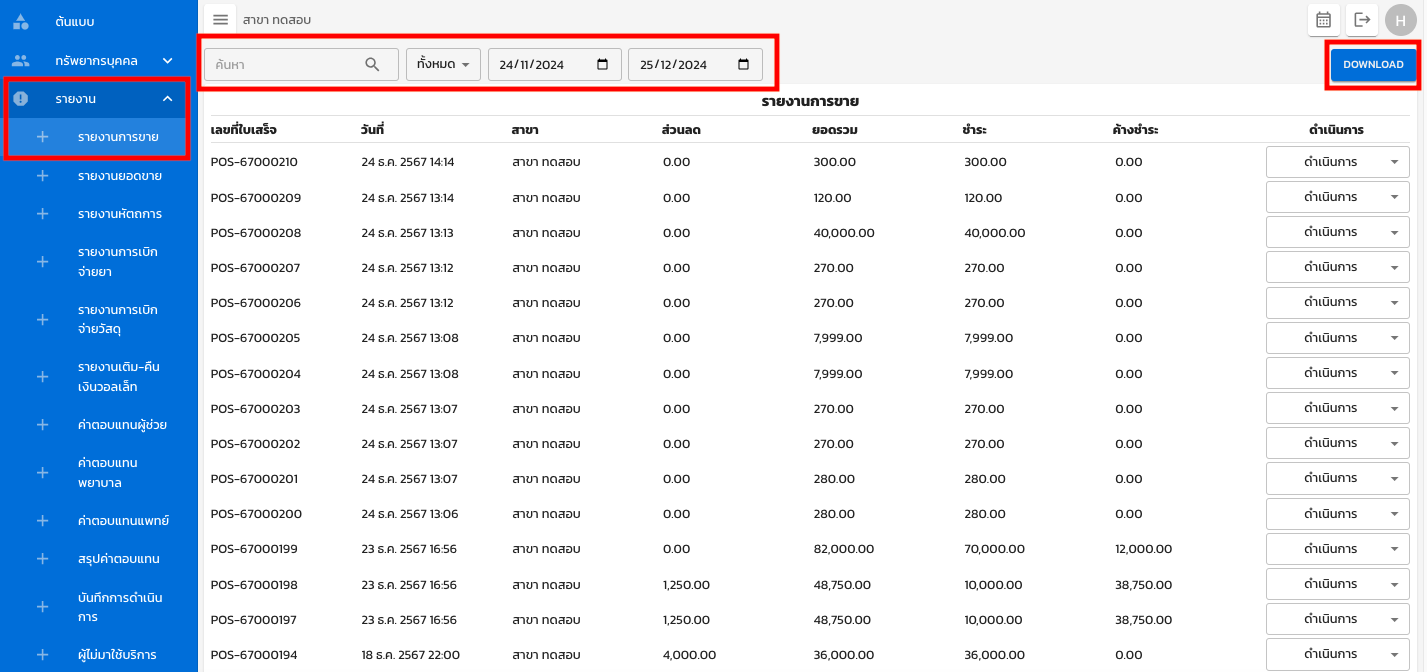
Task: Click plus icon beside รายงานการเบิกจ่ายวัสดุ
Action: [x=42, y=320]
